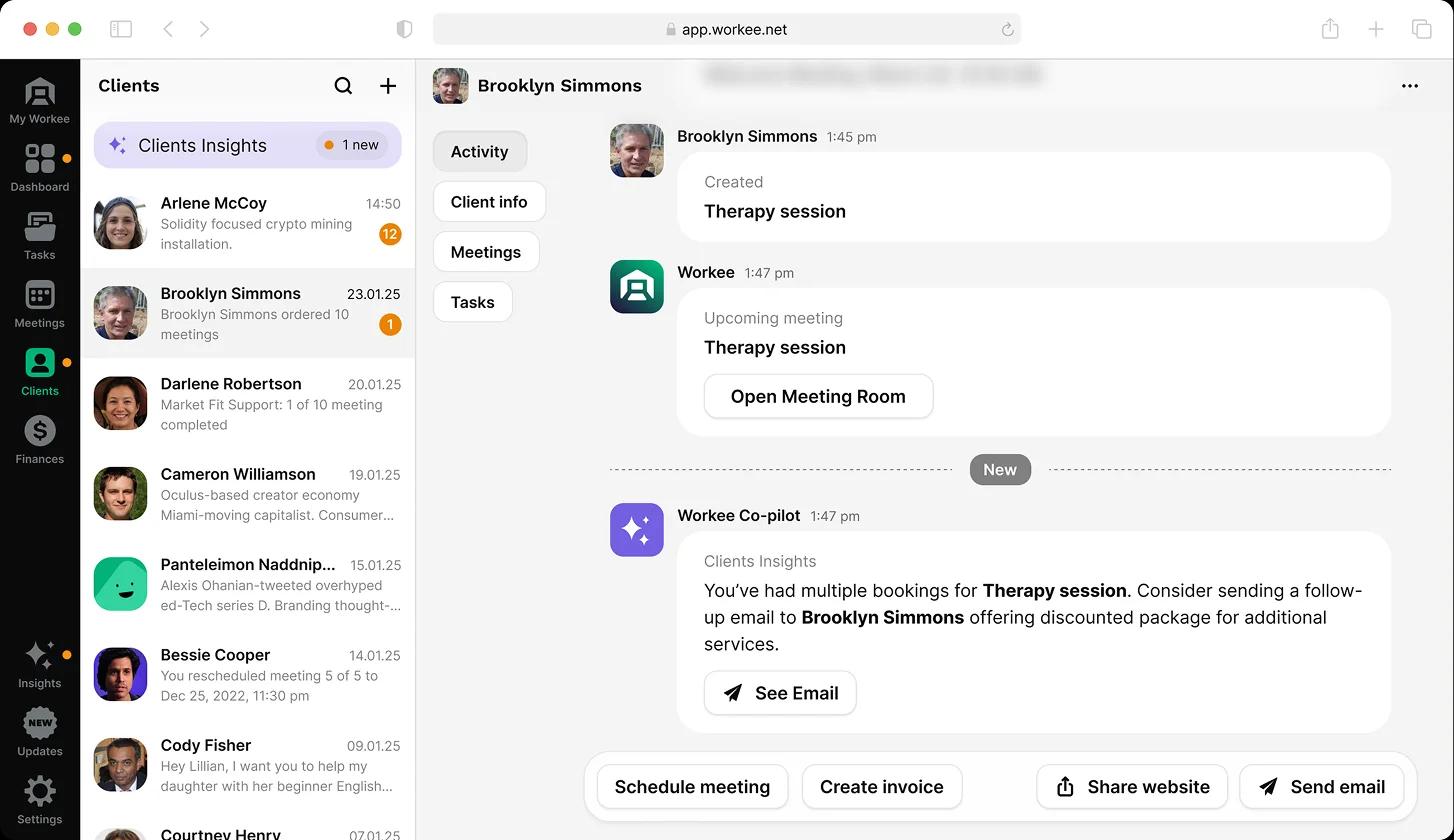
Task: Select the Meetings tab for Brooklyn Simmons
Action: (486, 252)
